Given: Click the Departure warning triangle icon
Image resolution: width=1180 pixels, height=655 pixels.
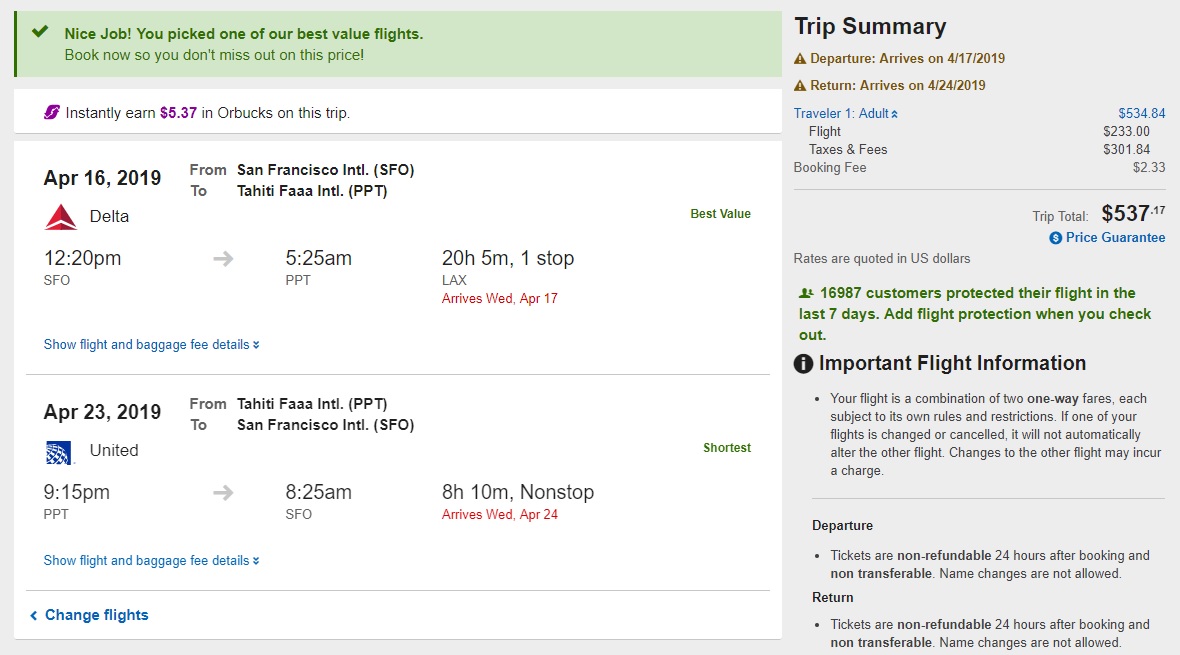Looking at the screenshot, I should [x=800, y=58].
